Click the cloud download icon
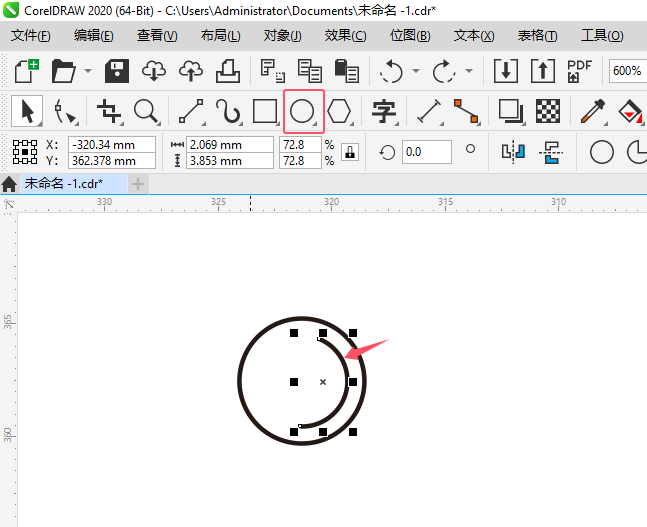The image size is (647, 527). click(x=154, y=71)
